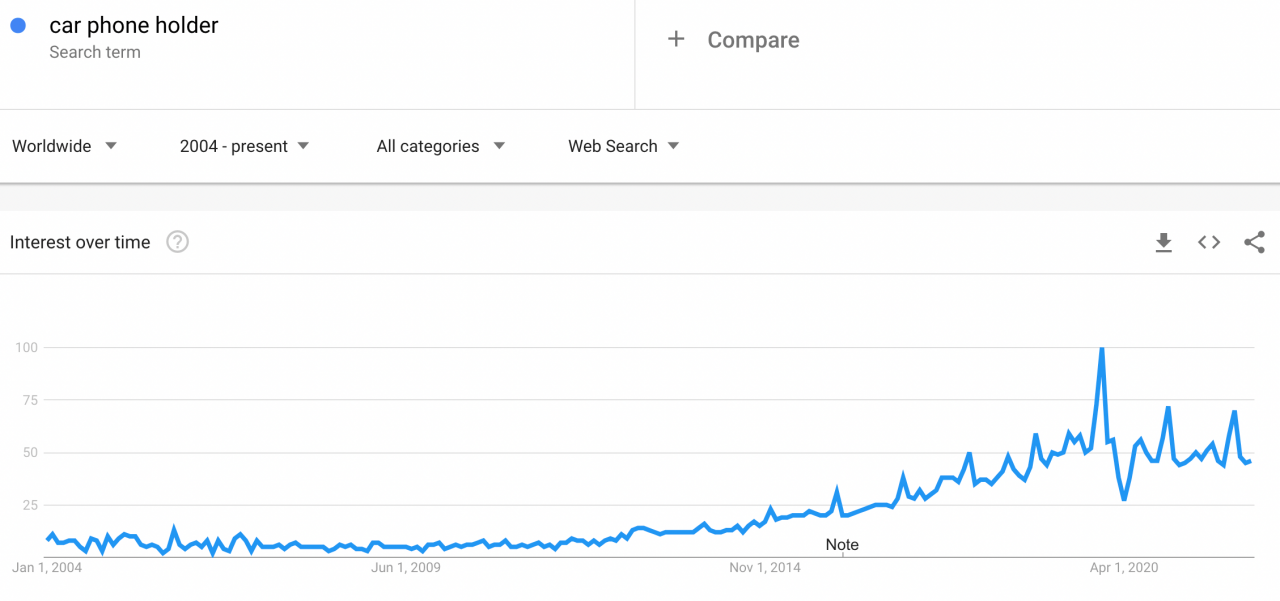Open the Web Search type dropdown
This screenshot has width=1280, height=601.
click(x=624, y=146)
